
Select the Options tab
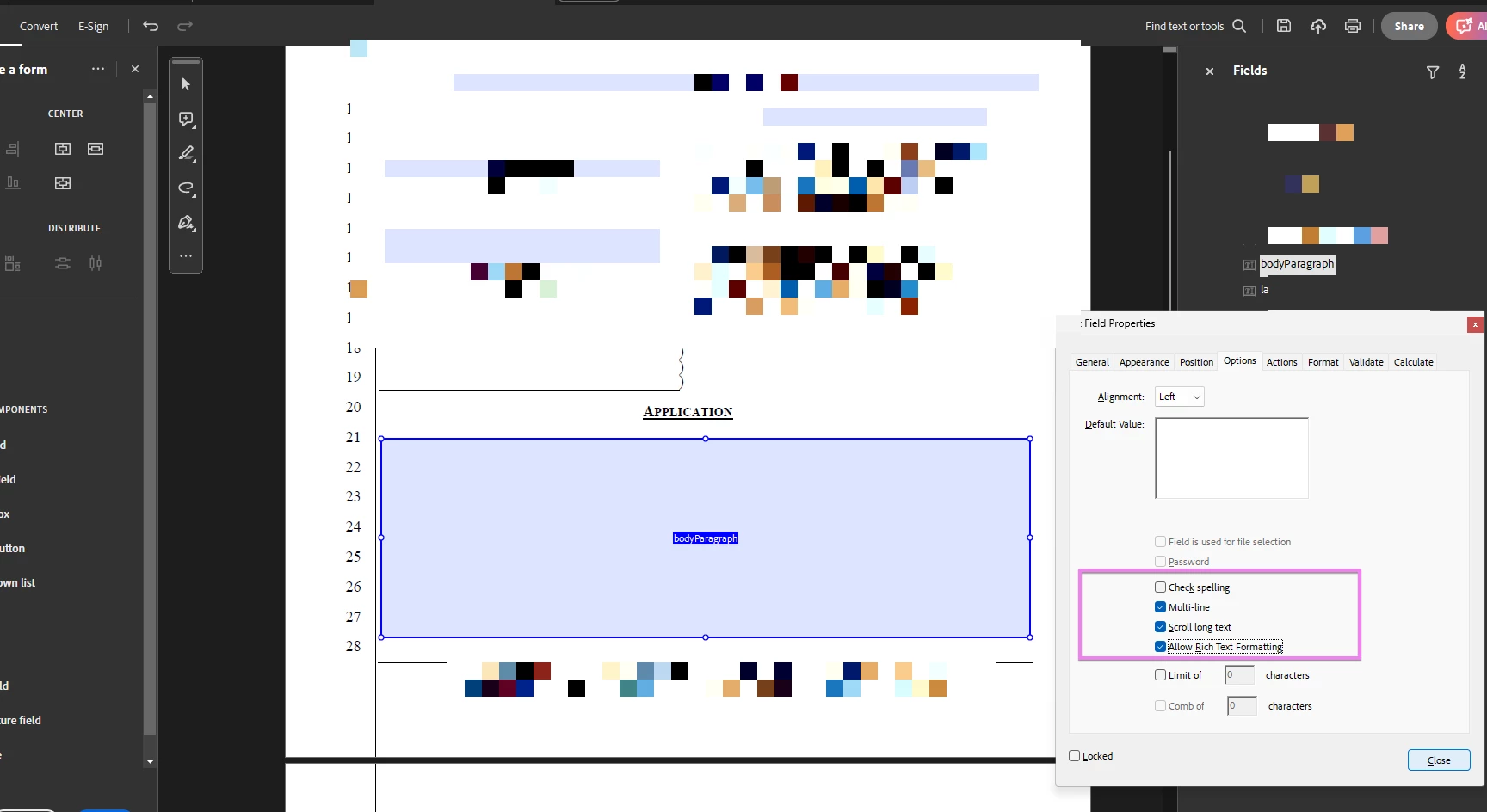click(1239, 361)
